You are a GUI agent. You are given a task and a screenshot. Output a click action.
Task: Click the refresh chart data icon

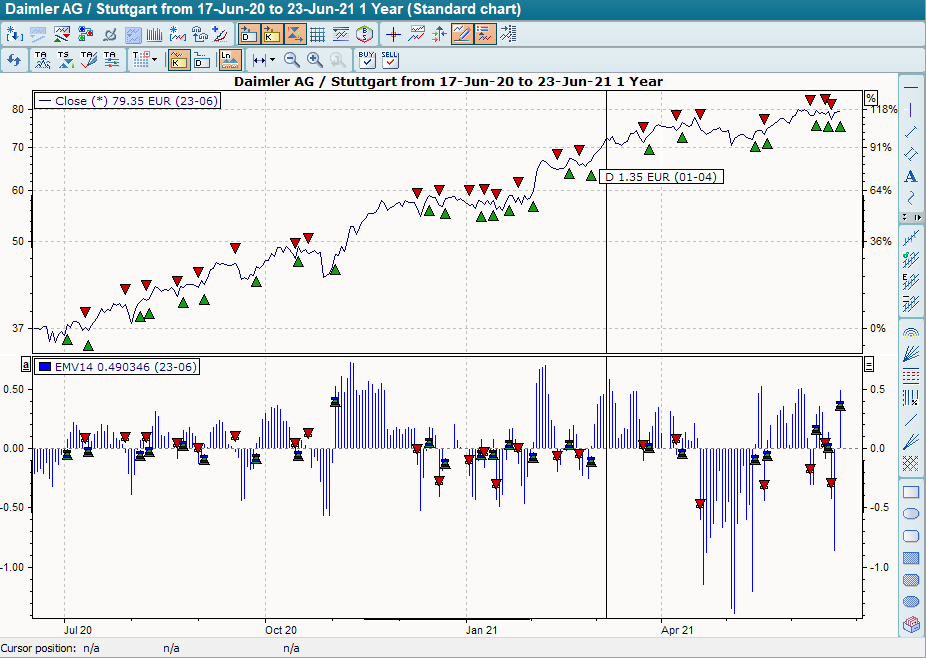16,61
